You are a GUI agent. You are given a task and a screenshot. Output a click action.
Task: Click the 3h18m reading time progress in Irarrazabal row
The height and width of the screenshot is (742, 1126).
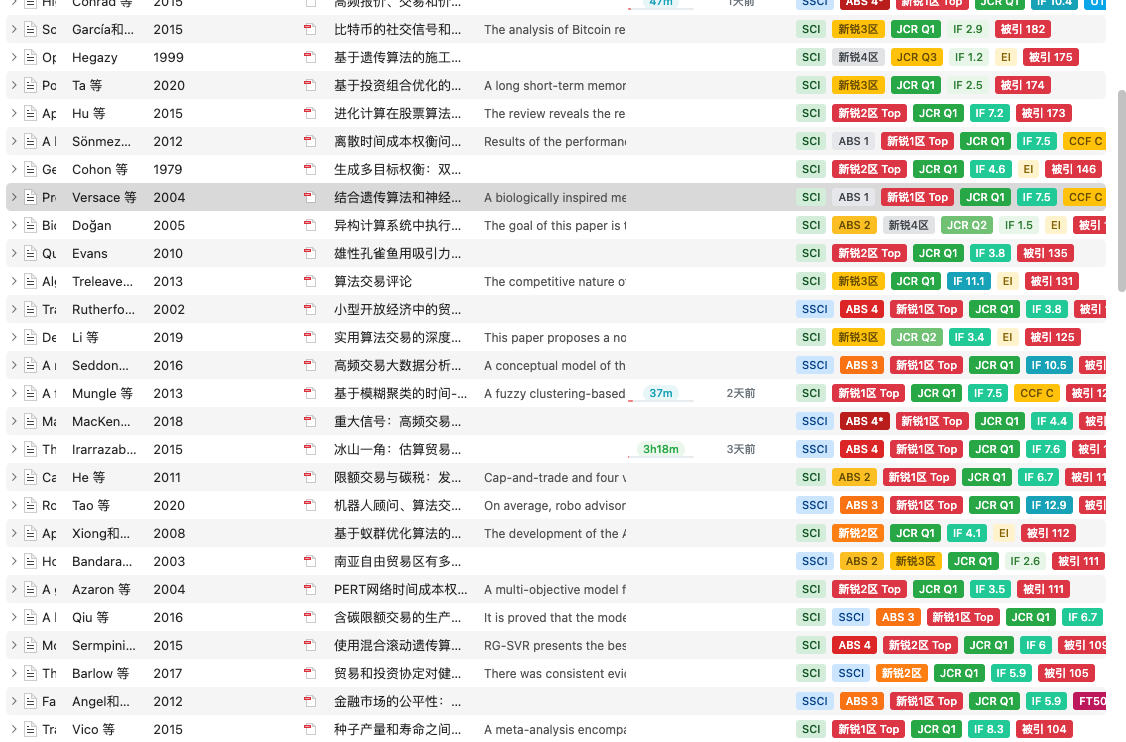pyautogui.click(x=661, y=450)
